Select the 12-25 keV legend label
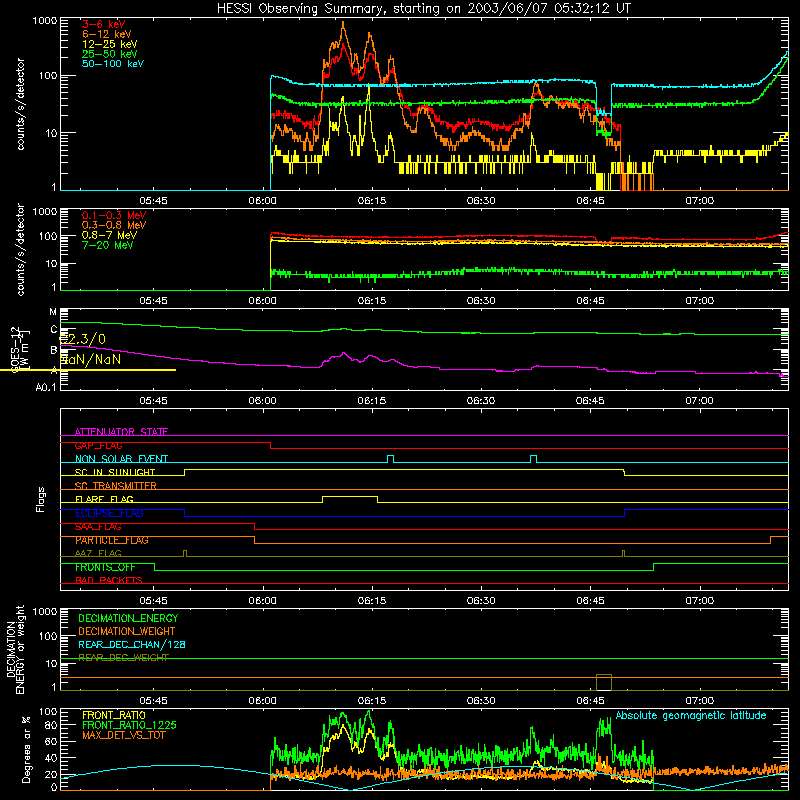 pyautogui.click(x=110, y=44)
